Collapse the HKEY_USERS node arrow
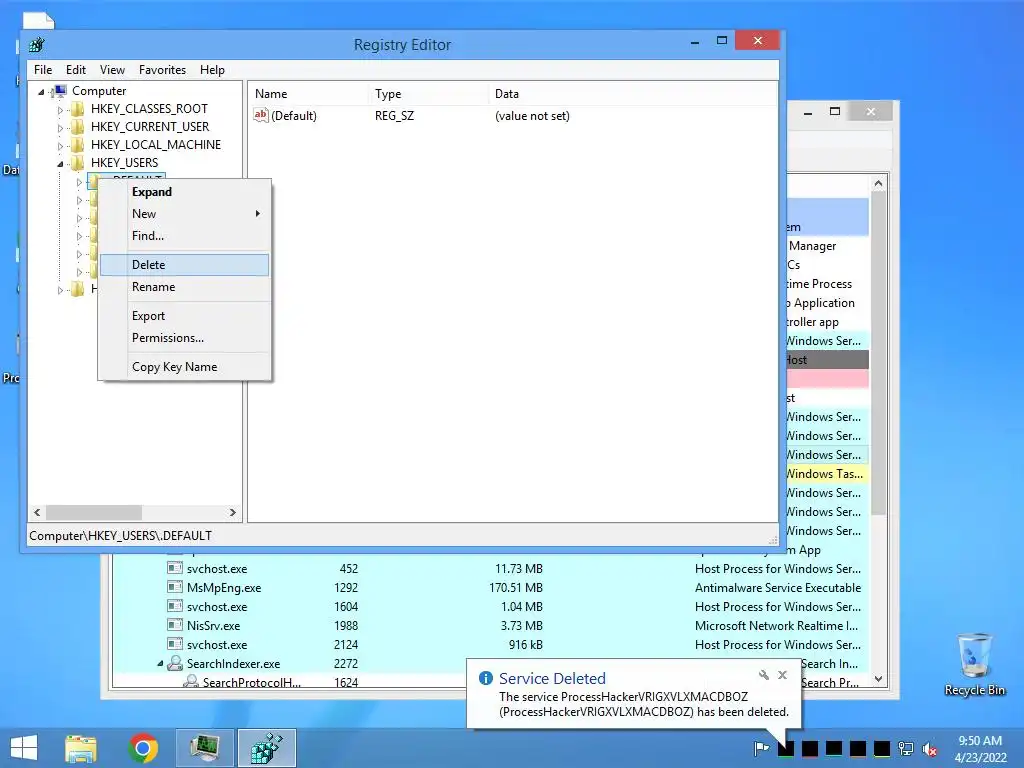 60,164
